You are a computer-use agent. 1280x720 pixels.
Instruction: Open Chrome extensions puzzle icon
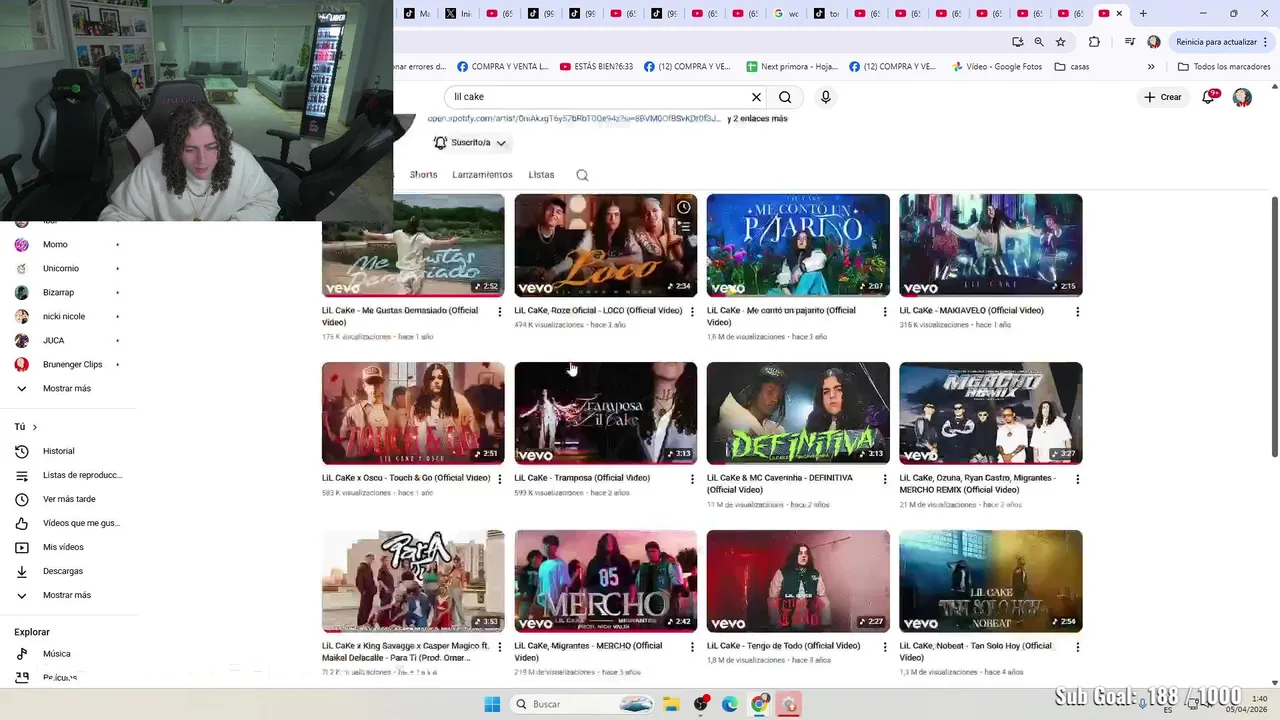(1094, 42)
